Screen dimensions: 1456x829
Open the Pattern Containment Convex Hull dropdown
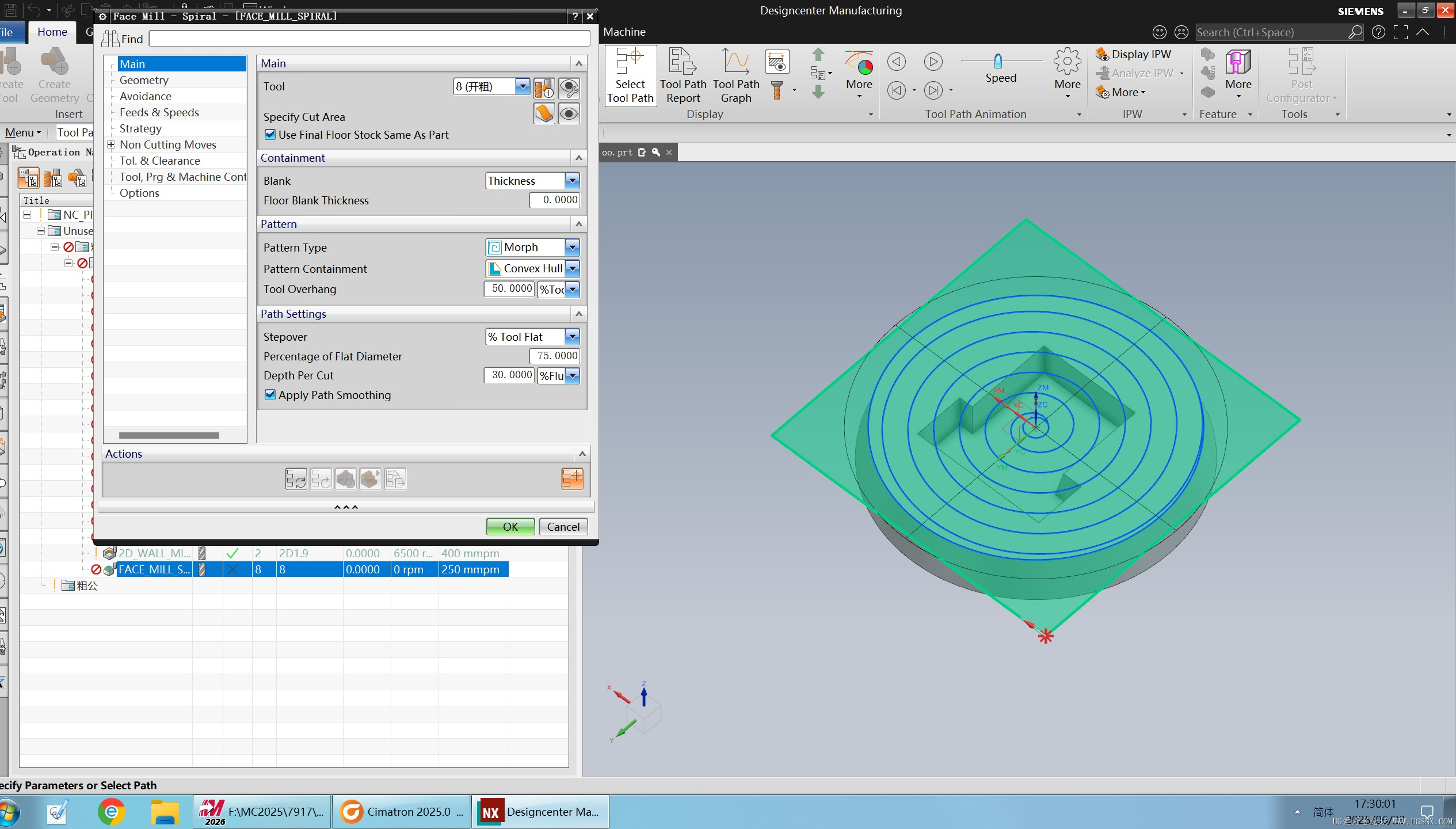[x=571, y=268]
